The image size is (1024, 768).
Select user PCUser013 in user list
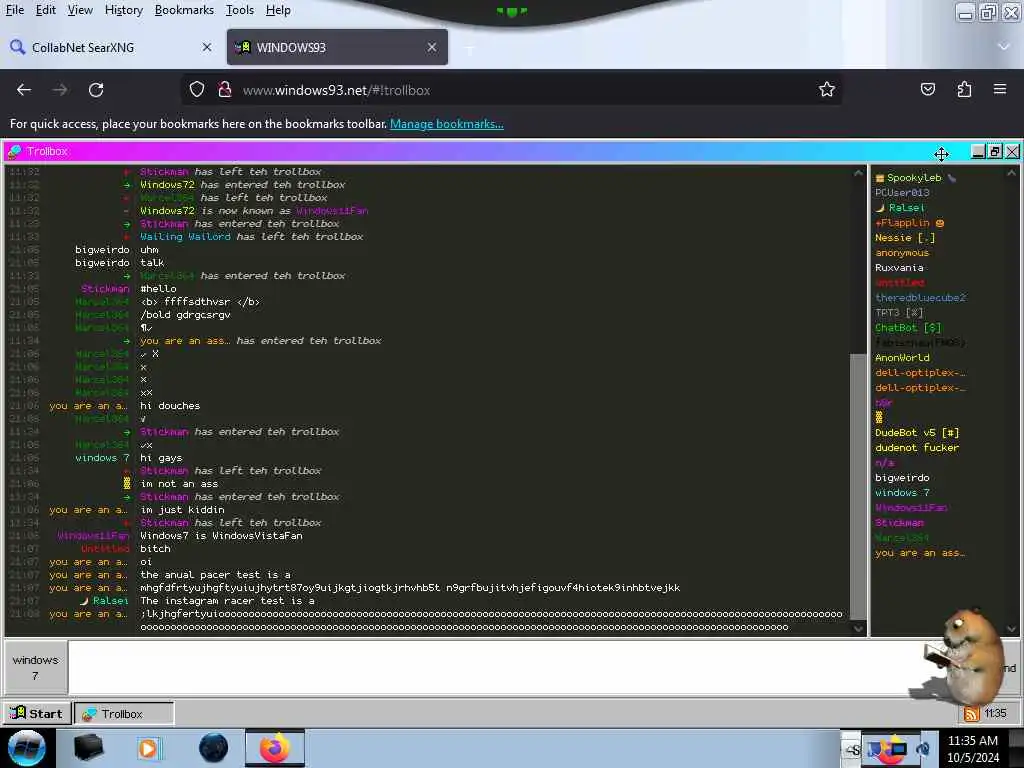[902, 193]
